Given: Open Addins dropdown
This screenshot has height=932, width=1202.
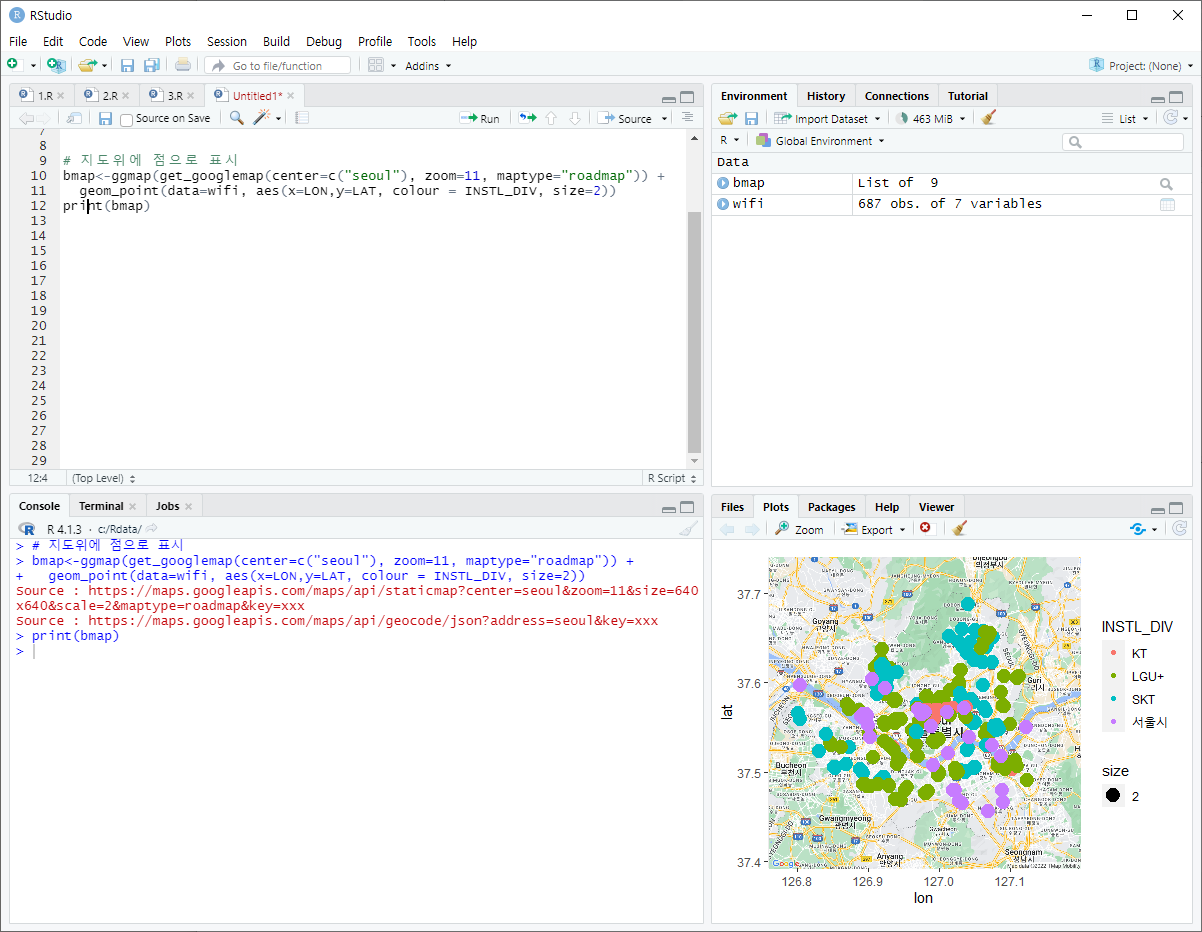Looking at the screenshot, I should (x=428, y=66).
